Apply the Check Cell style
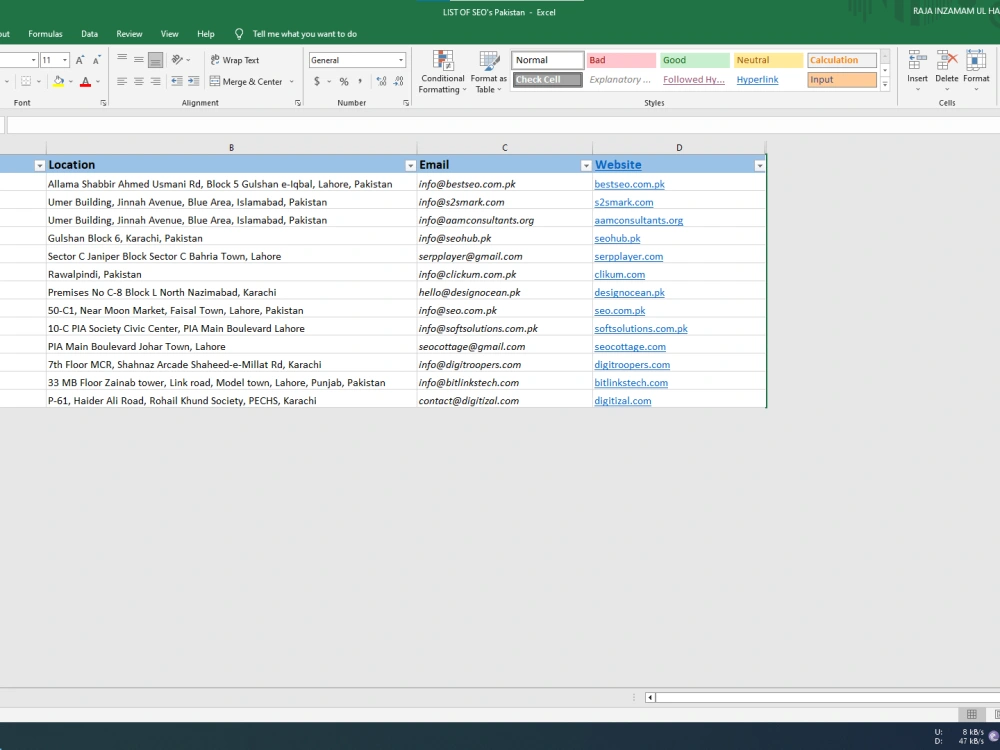 (x=547, y=80)
